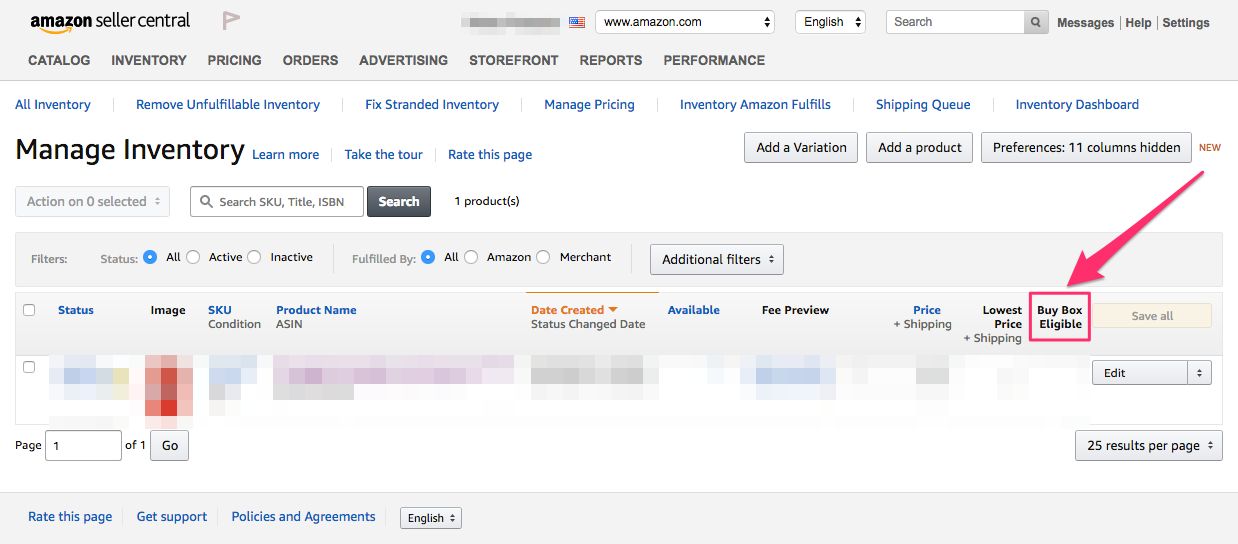Sort by the SKU column header
Screen dimensions: 1238x544
220,310
